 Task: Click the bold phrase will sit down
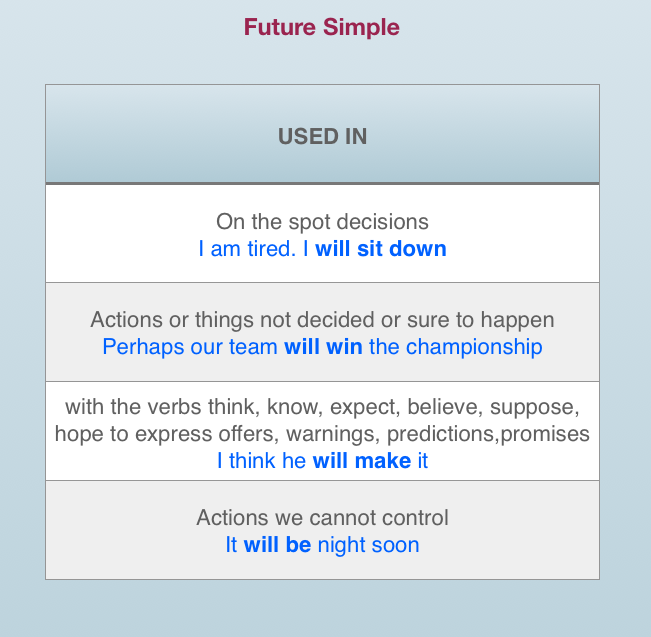tap(381, 249)
